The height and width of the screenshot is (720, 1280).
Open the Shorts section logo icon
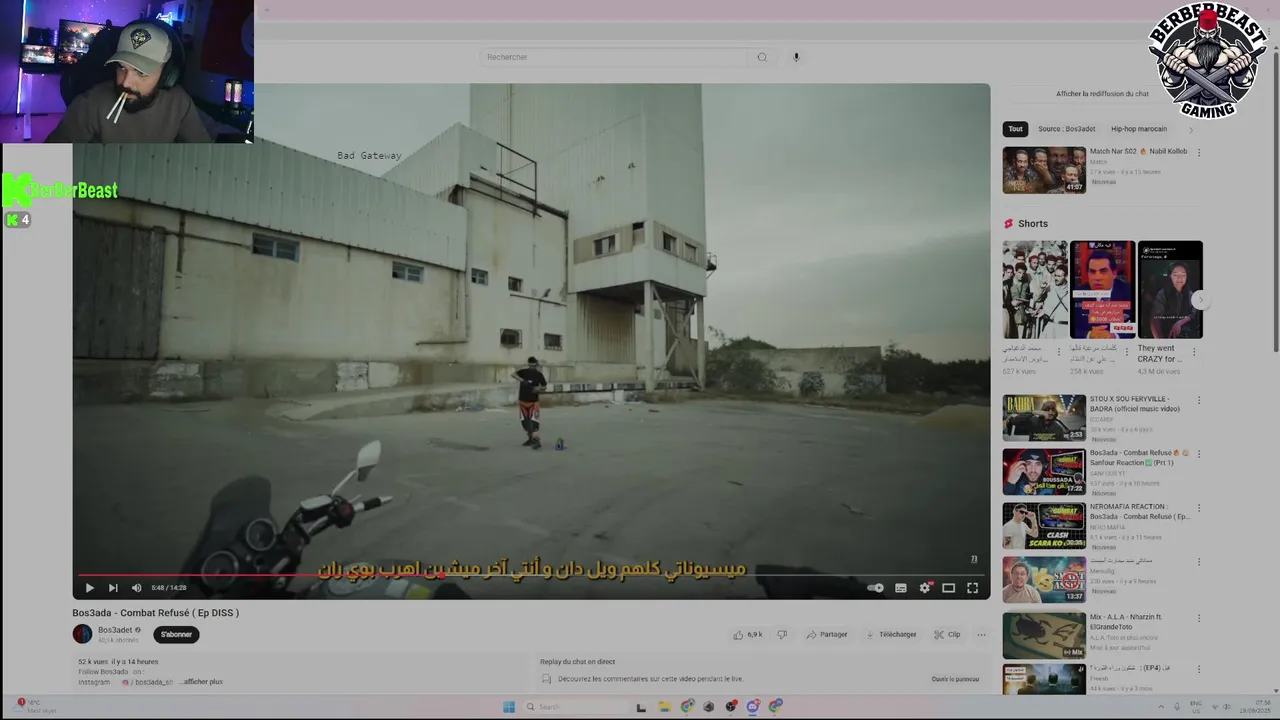point(1009,224)
